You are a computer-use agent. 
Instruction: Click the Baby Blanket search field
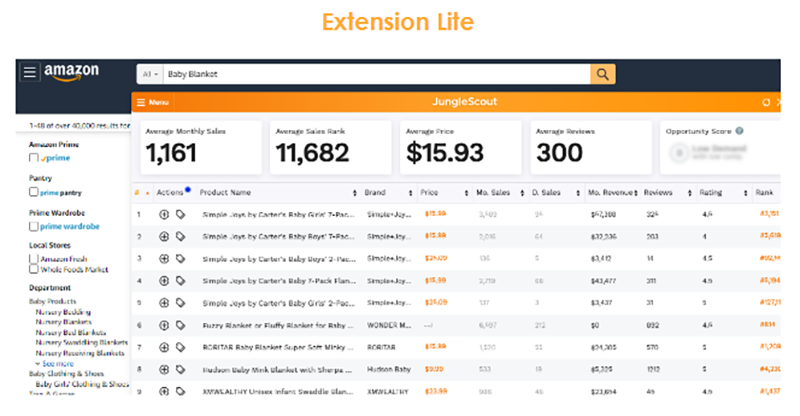click(377, 74)
